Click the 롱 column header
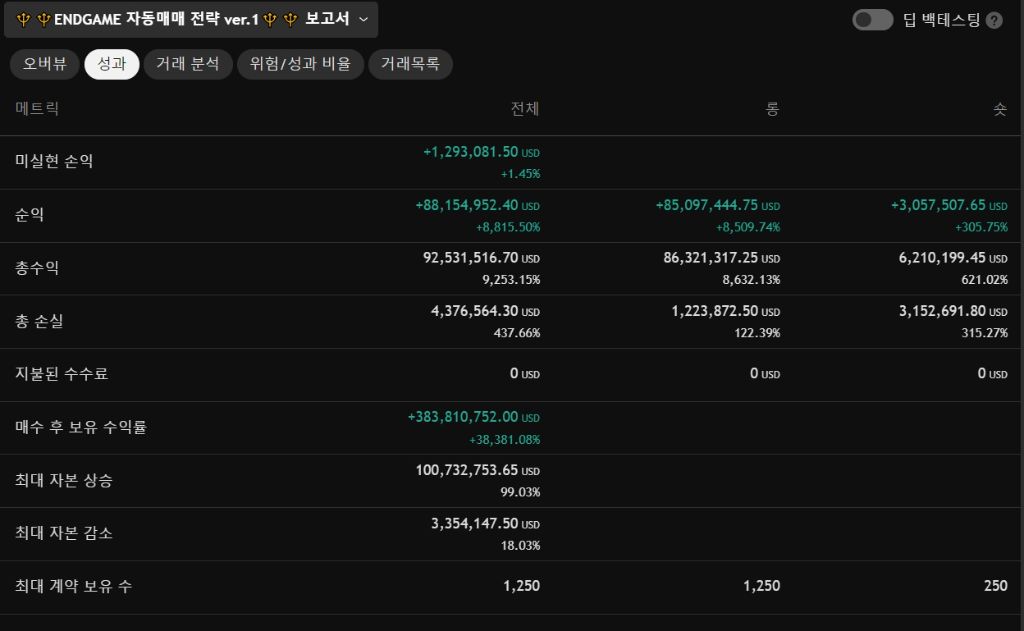The height and width of the screenshot is (631, 1024). click(773, 108)
